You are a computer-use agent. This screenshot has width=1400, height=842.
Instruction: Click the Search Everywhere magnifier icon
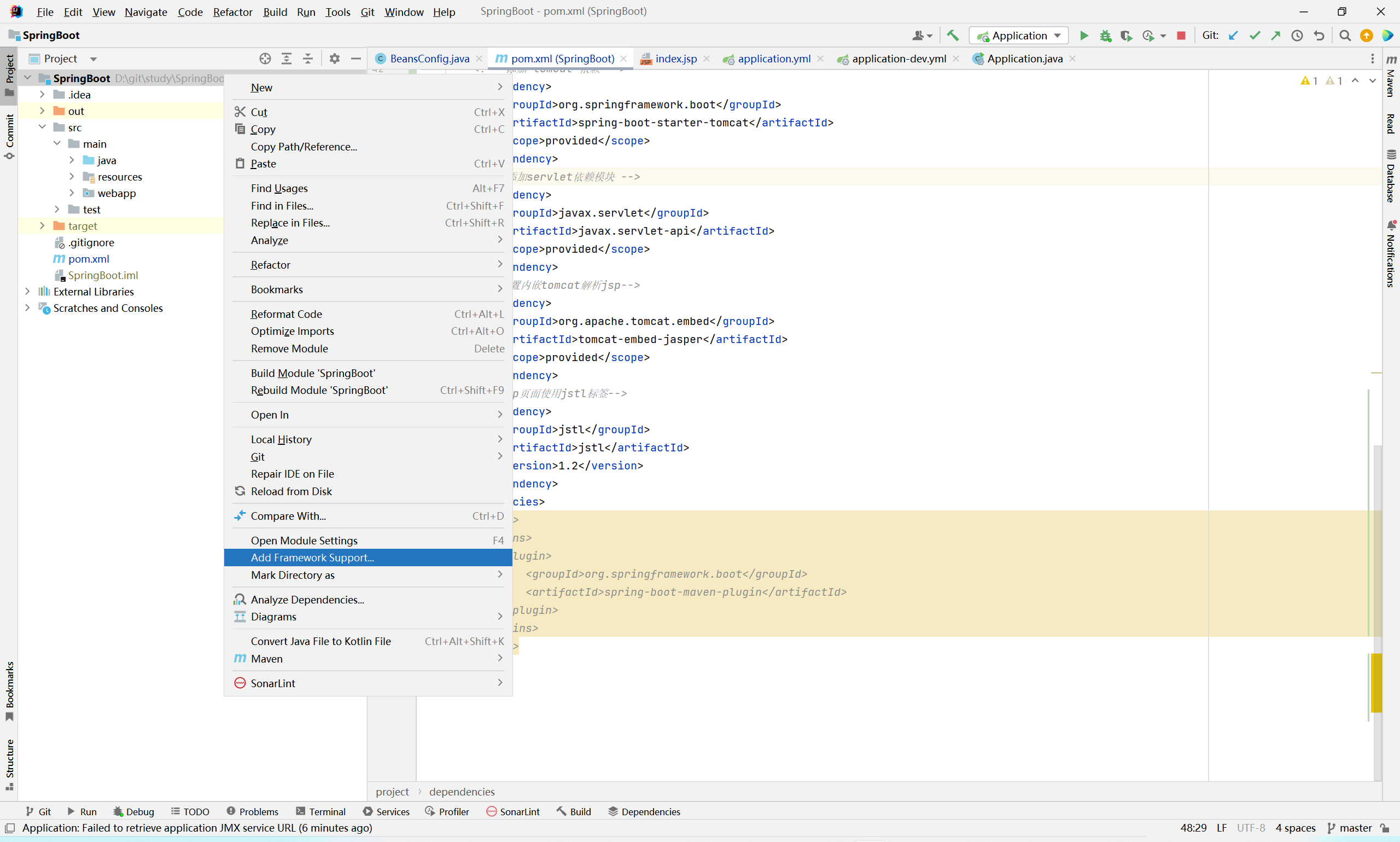[1344, 36]
